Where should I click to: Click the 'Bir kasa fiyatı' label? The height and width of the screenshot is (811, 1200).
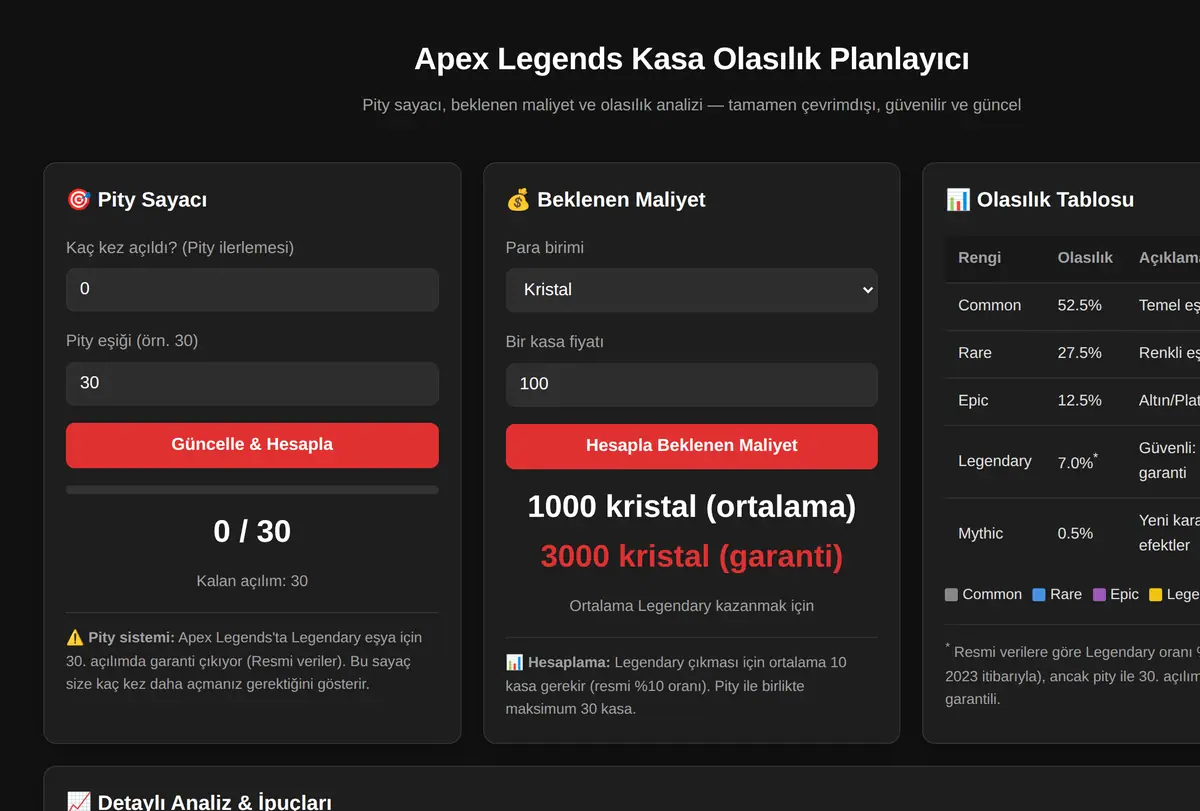tap(555, 342)
